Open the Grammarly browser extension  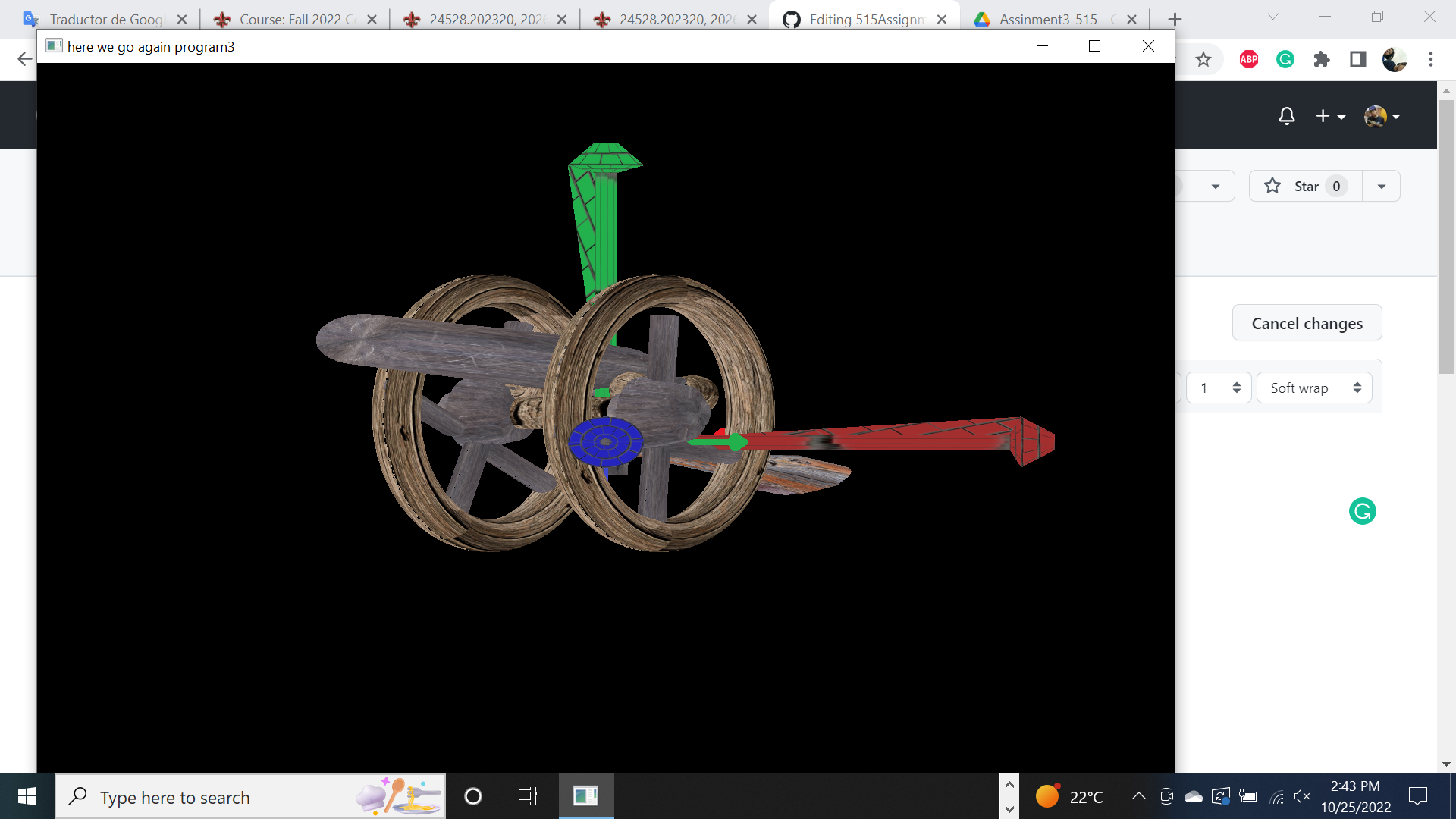[1285, 59]
